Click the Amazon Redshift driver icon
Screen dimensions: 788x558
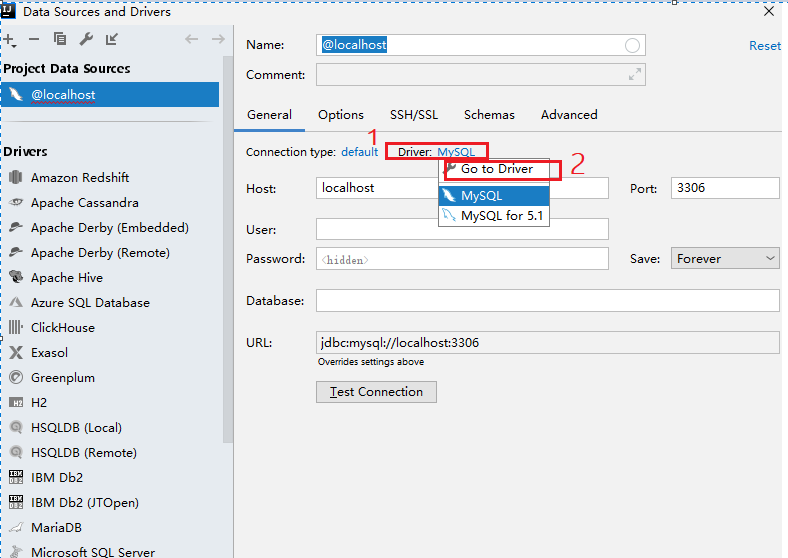pos(16,177)
